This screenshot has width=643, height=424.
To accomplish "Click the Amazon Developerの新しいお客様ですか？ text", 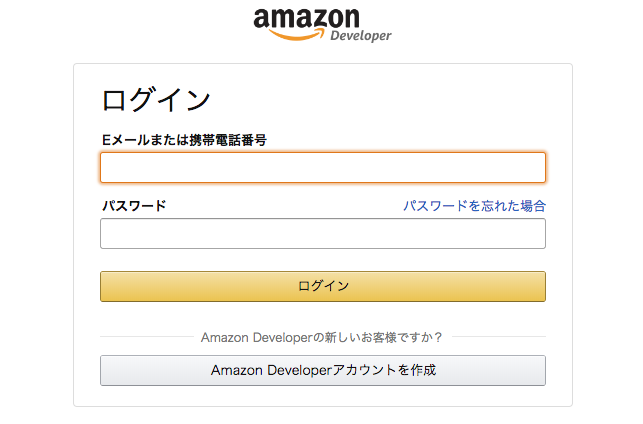I will 322,337.
